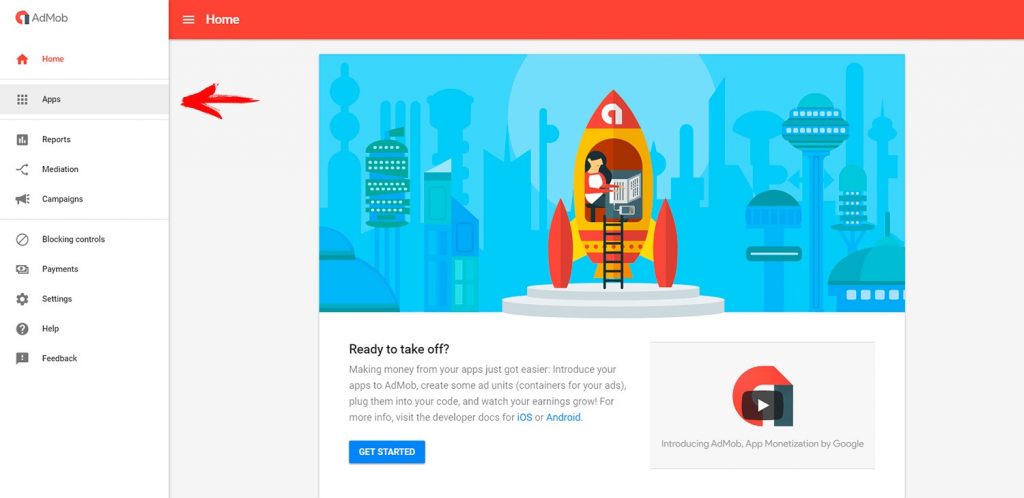Image resolution: width=1024 pixels, height=498 pixels.
Task: Click the Payments money icon
Action: coord(22,269)
